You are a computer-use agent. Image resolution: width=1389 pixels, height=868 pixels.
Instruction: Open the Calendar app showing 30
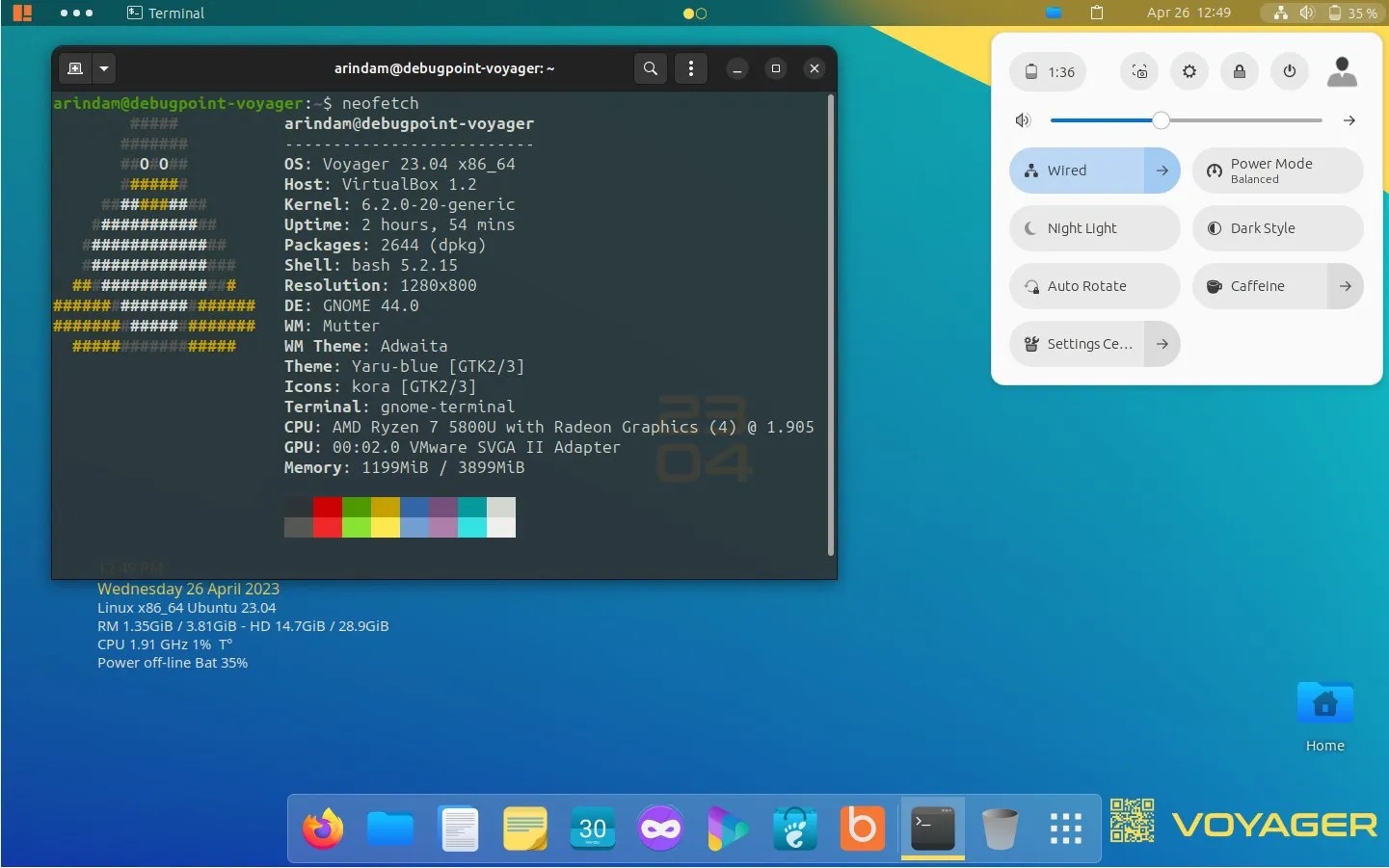pos(592,829)
